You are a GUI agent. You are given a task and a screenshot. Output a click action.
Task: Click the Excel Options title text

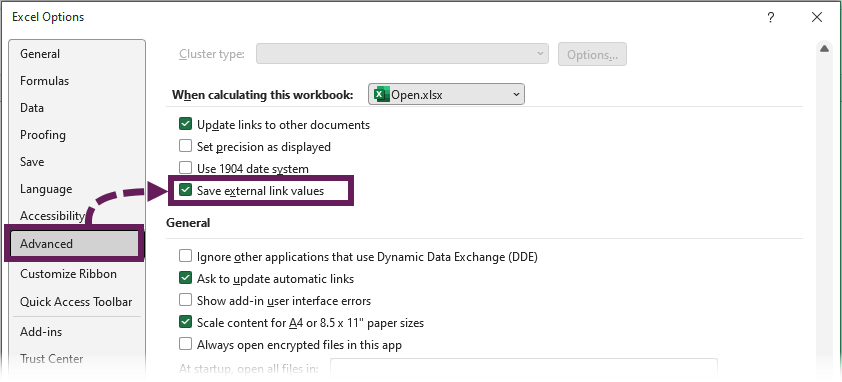click(x=48, y=17)
